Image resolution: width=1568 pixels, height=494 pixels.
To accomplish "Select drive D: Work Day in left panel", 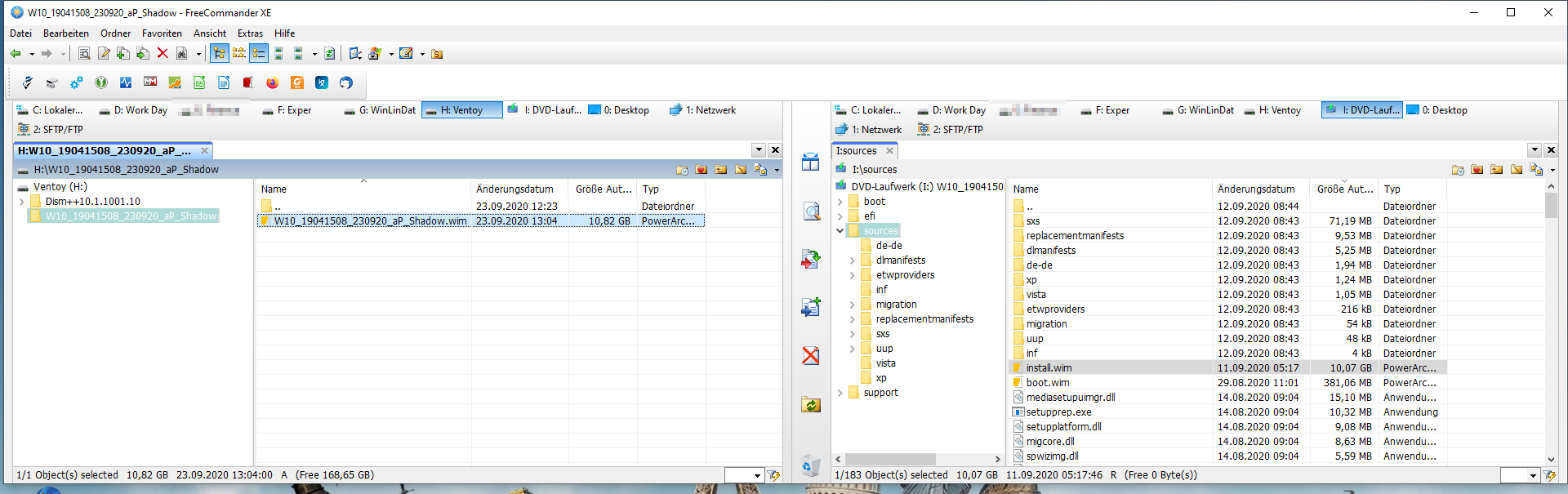I will 133,110.
